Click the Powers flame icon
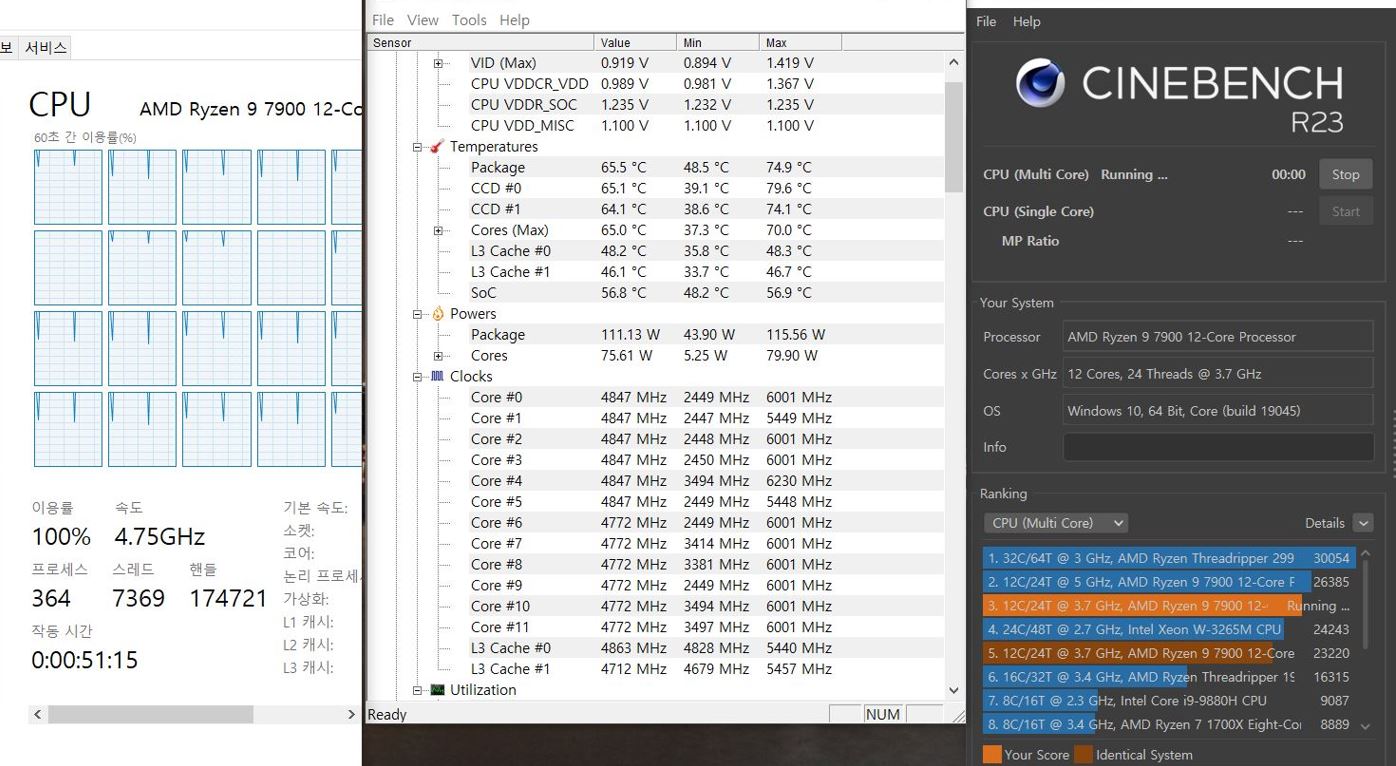Image resolution: width=1396 pixels, height=766 pixels. point(437,314)
